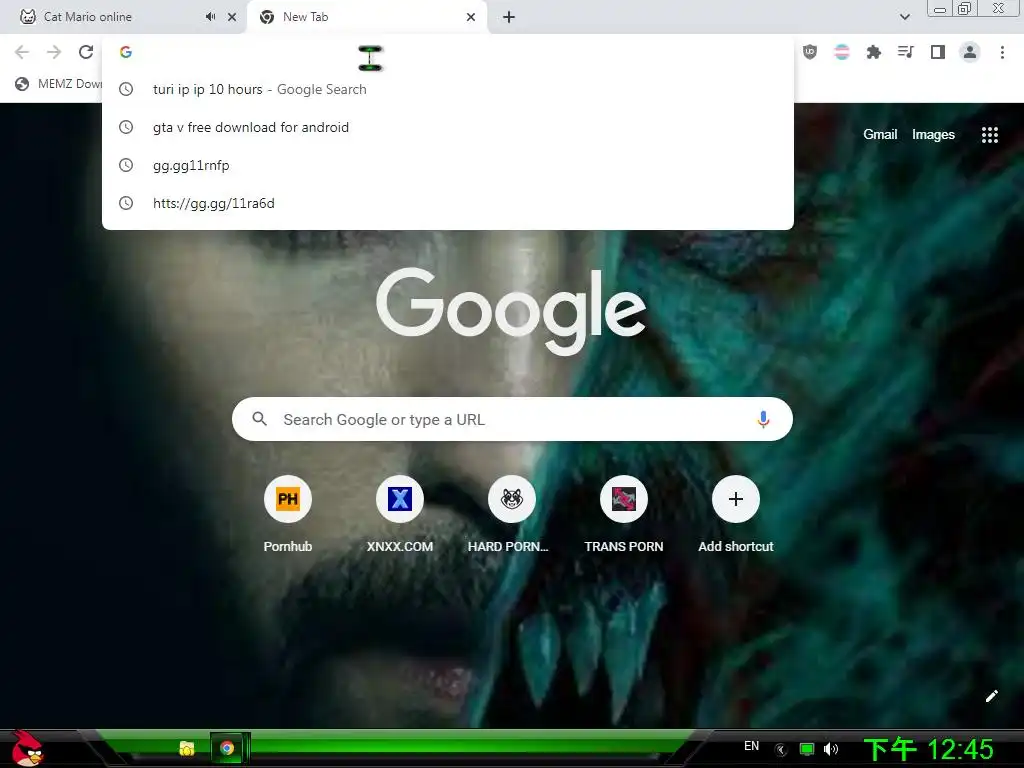Click the Add shortcut button
The image size is (1024, 768).
[735, 516]
